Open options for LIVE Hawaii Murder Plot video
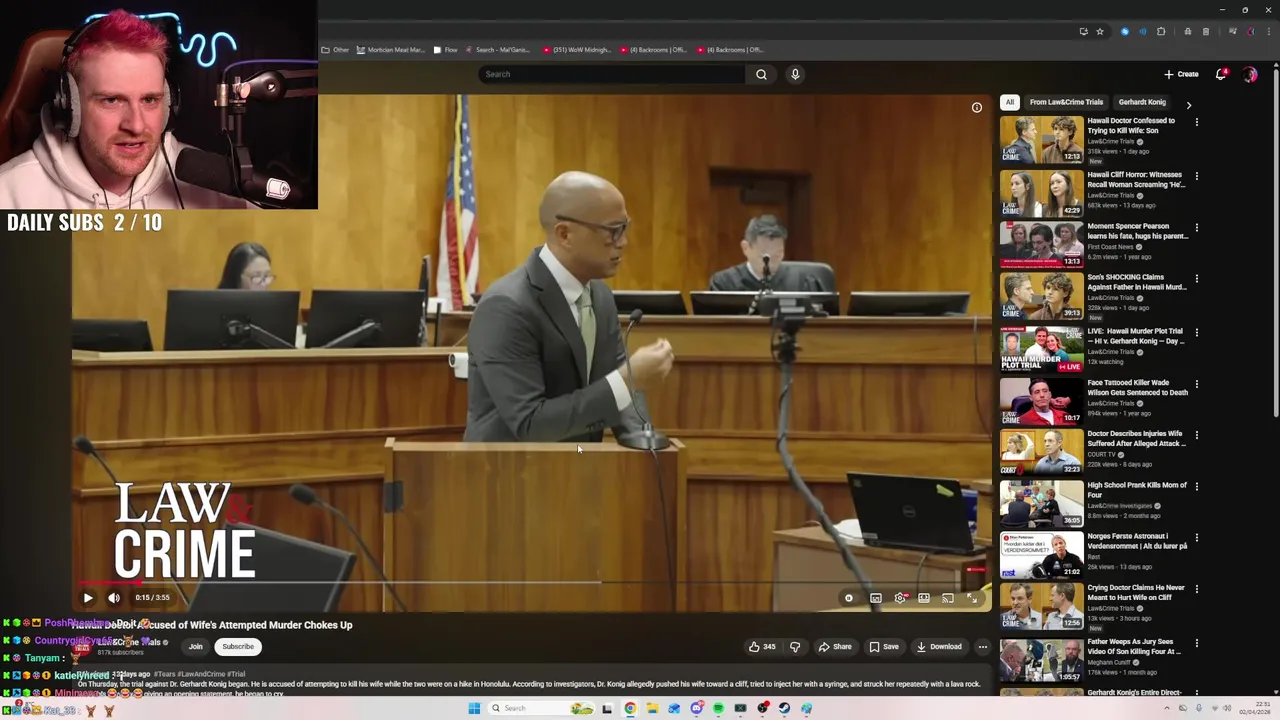This screenshot has width=1280, height=720. [x=1196, y=333]
